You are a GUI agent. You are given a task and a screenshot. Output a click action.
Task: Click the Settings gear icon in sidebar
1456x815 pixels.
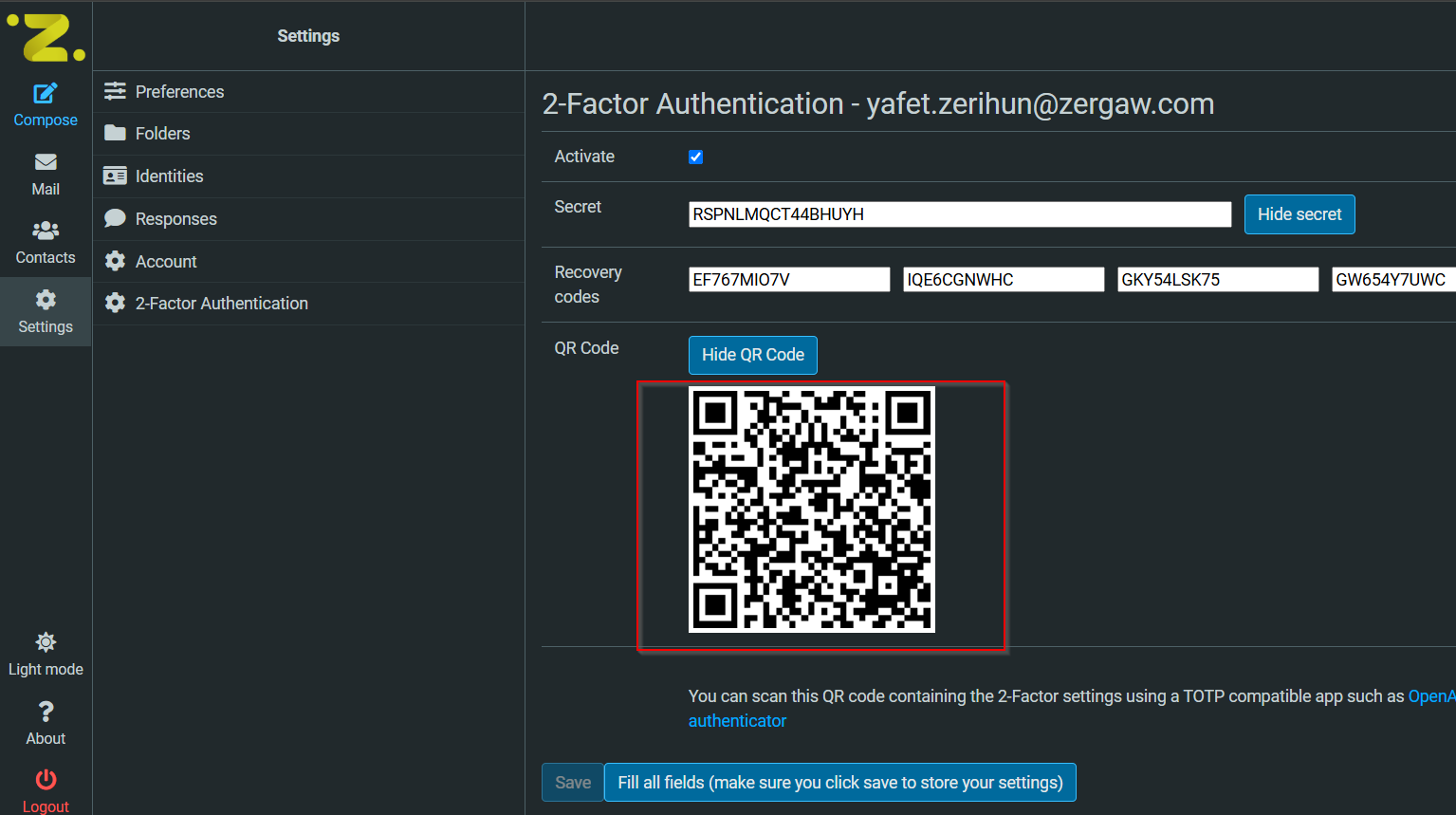click(x=45, y=300)
